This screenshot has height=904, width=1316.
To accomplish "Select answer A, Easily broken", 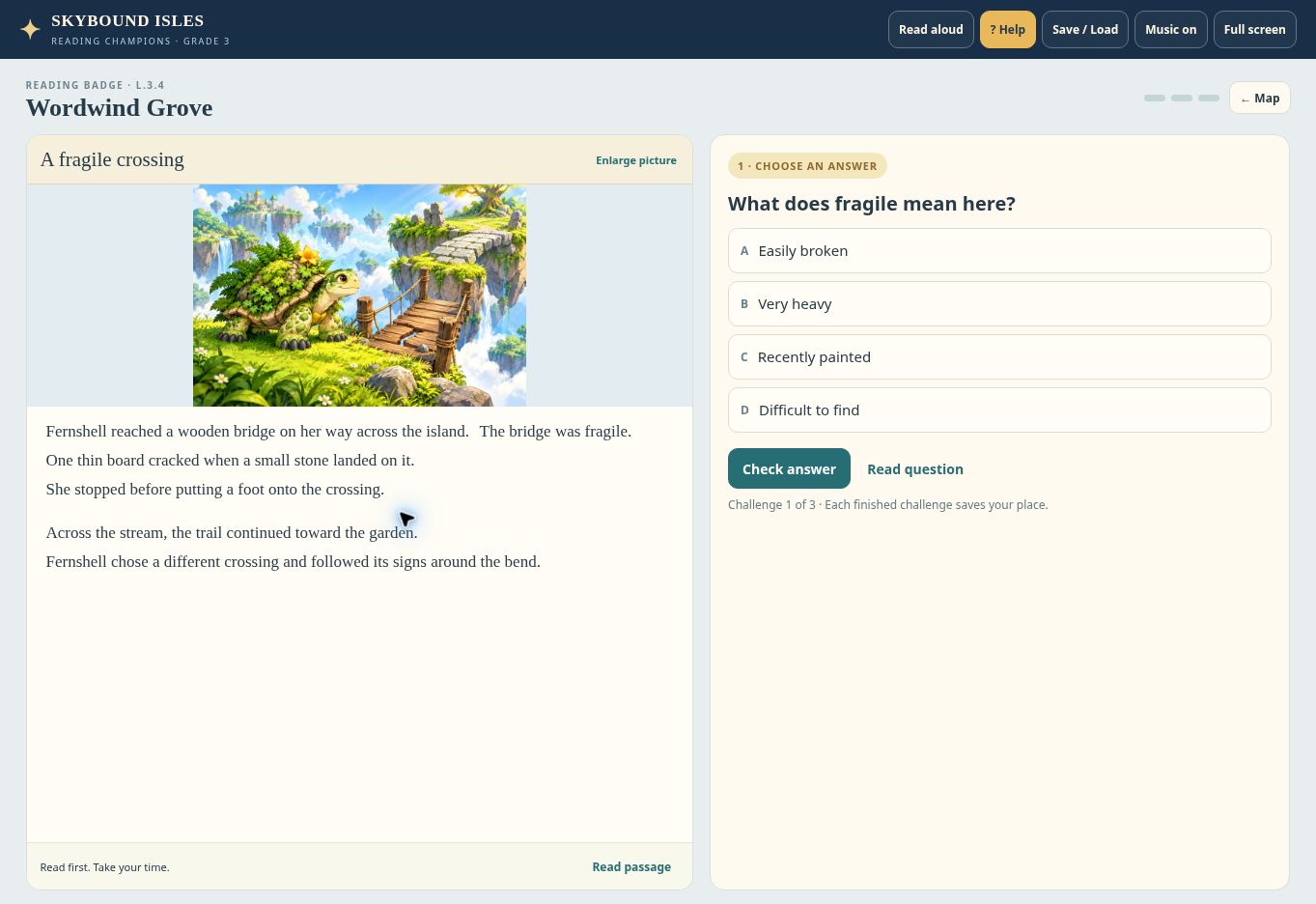I will click(999, 250).
